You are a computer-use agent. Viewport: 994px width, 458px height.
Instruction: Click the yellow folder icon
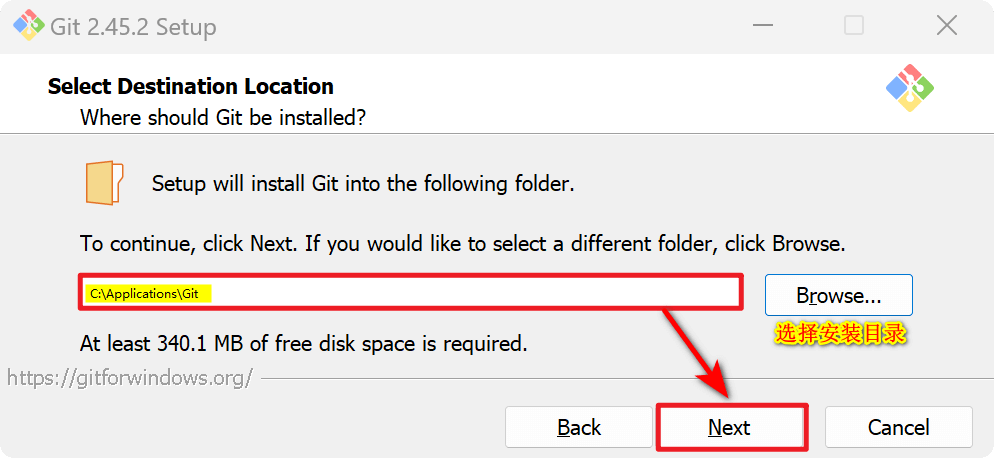click(104, 182)
